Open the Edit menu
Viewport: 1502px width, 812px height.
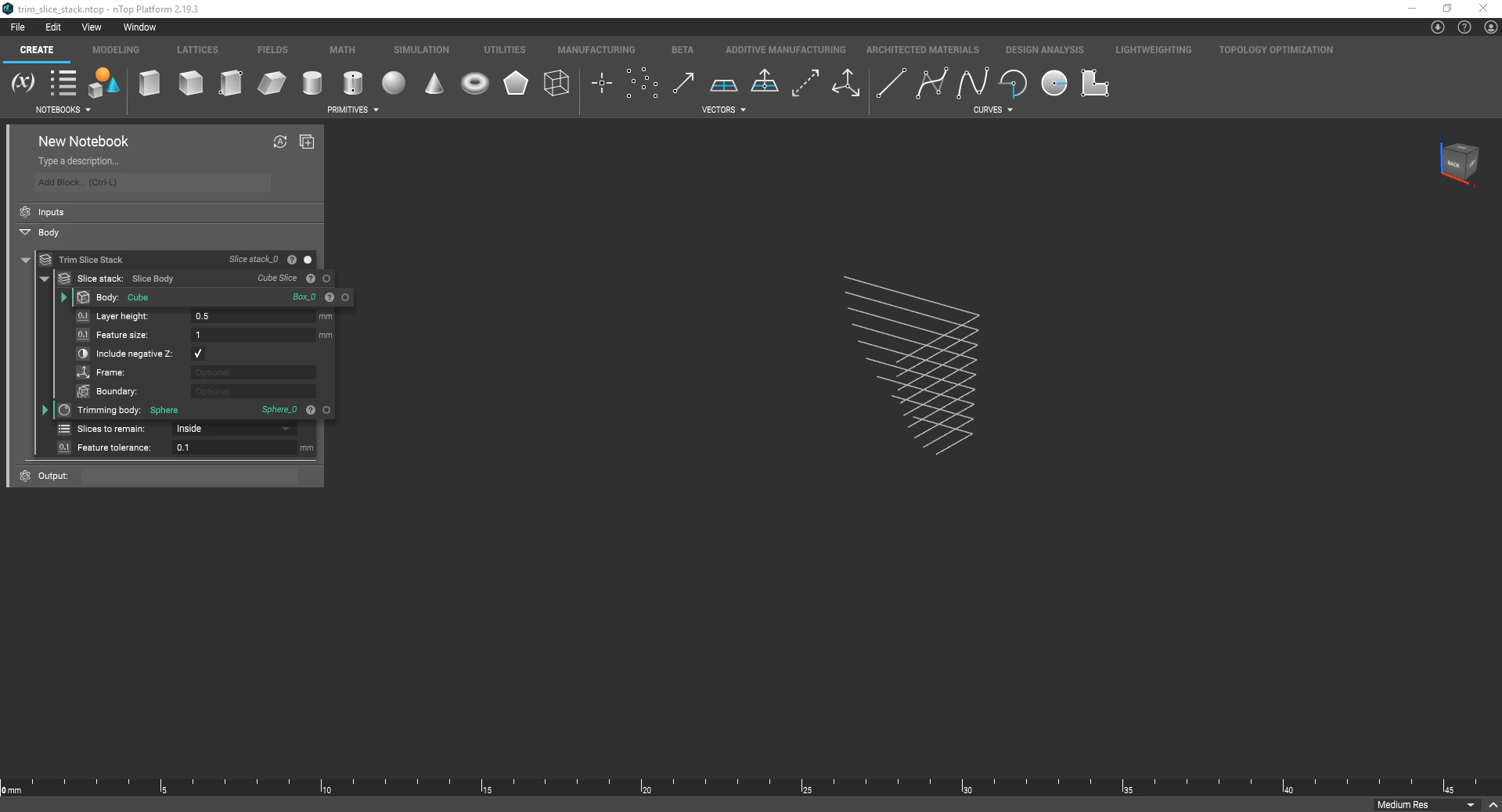click(x=53, y=27)
